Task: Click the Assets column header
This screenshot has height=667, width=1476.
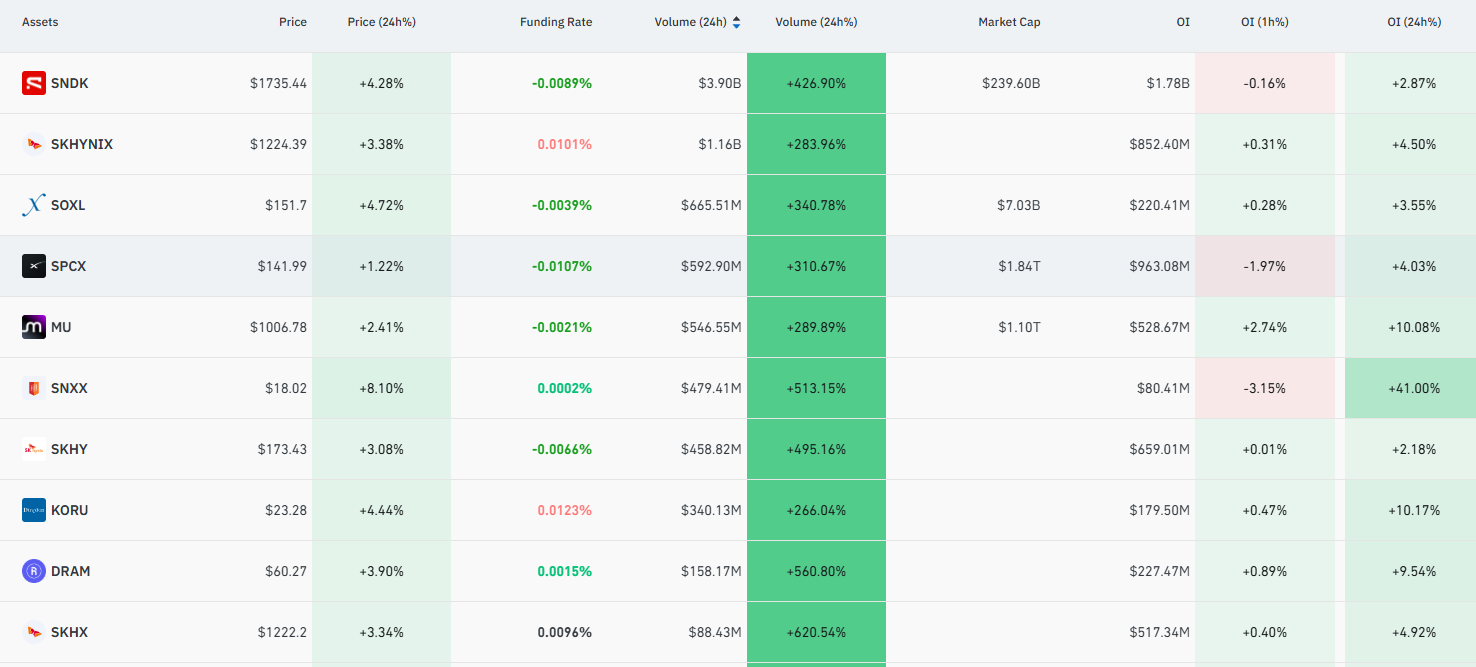Action: [40, 22]
